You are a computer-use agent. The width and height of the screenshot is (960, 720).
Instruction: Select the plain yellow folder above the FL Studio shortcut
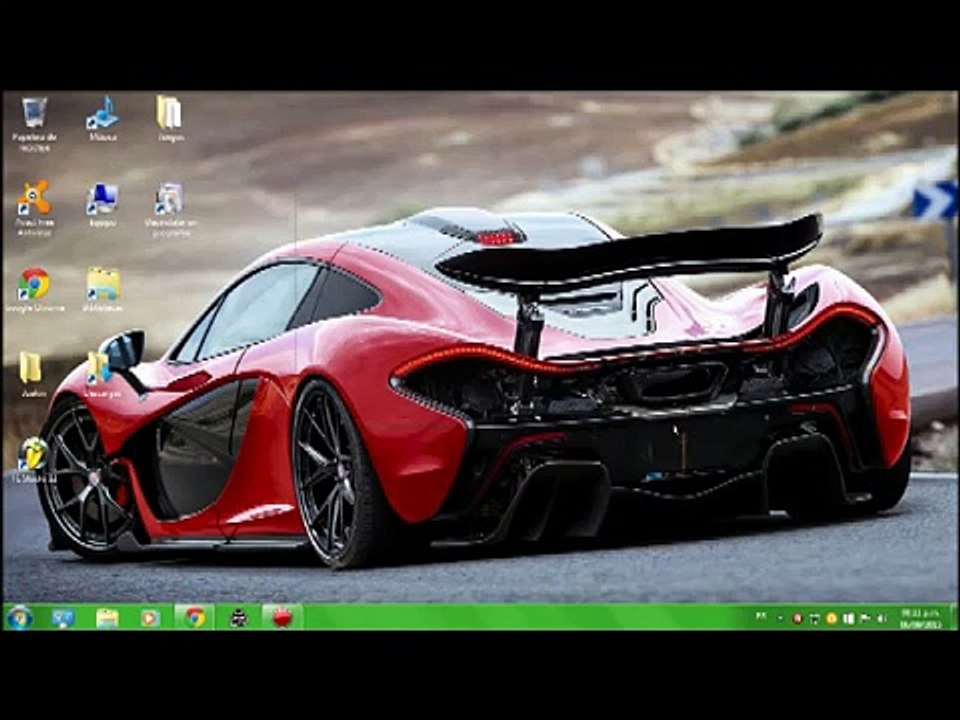pos(31,375)
